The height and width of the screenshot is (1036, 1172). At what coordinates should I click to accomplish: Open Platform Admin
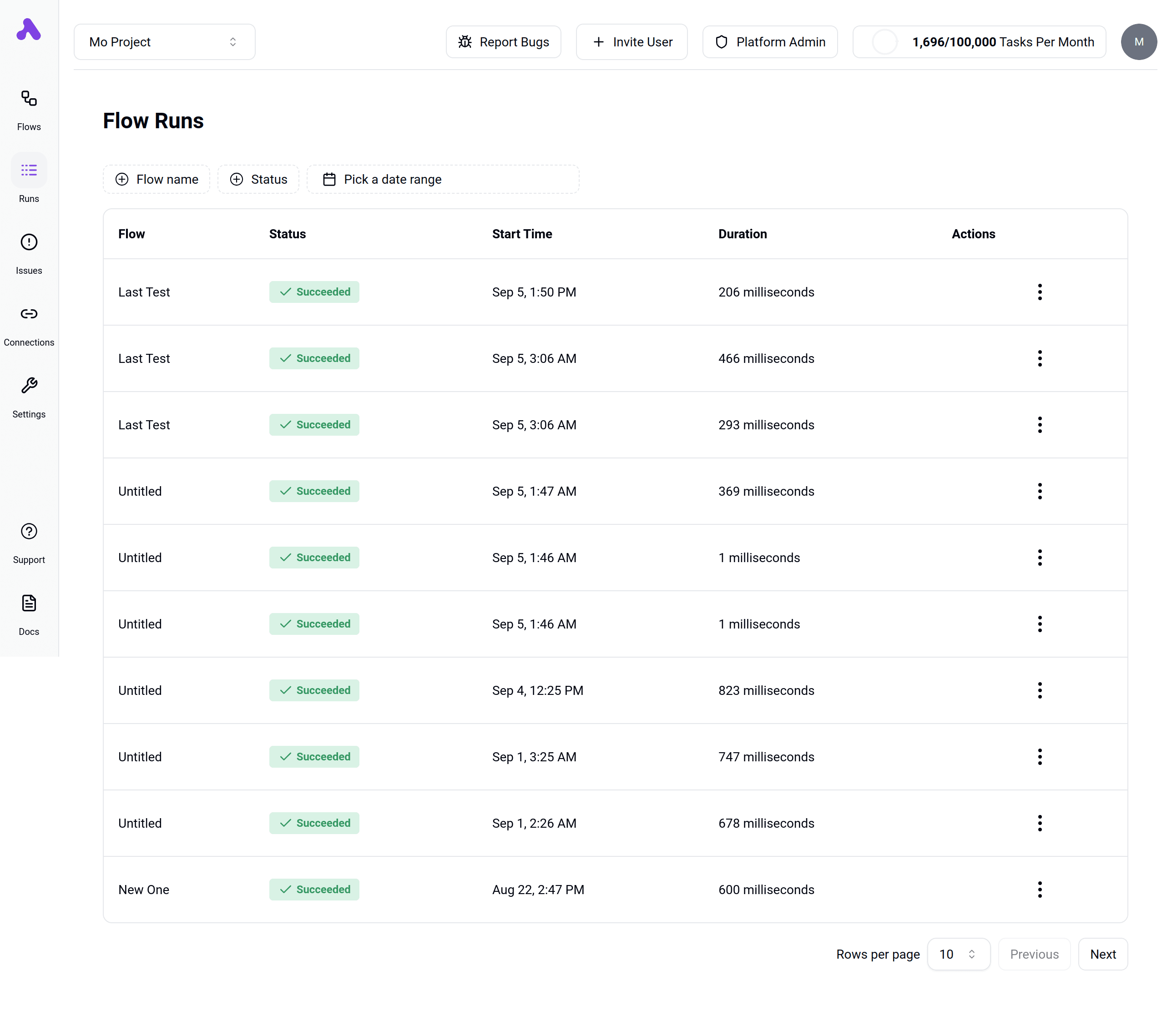[x=770, y=42]
